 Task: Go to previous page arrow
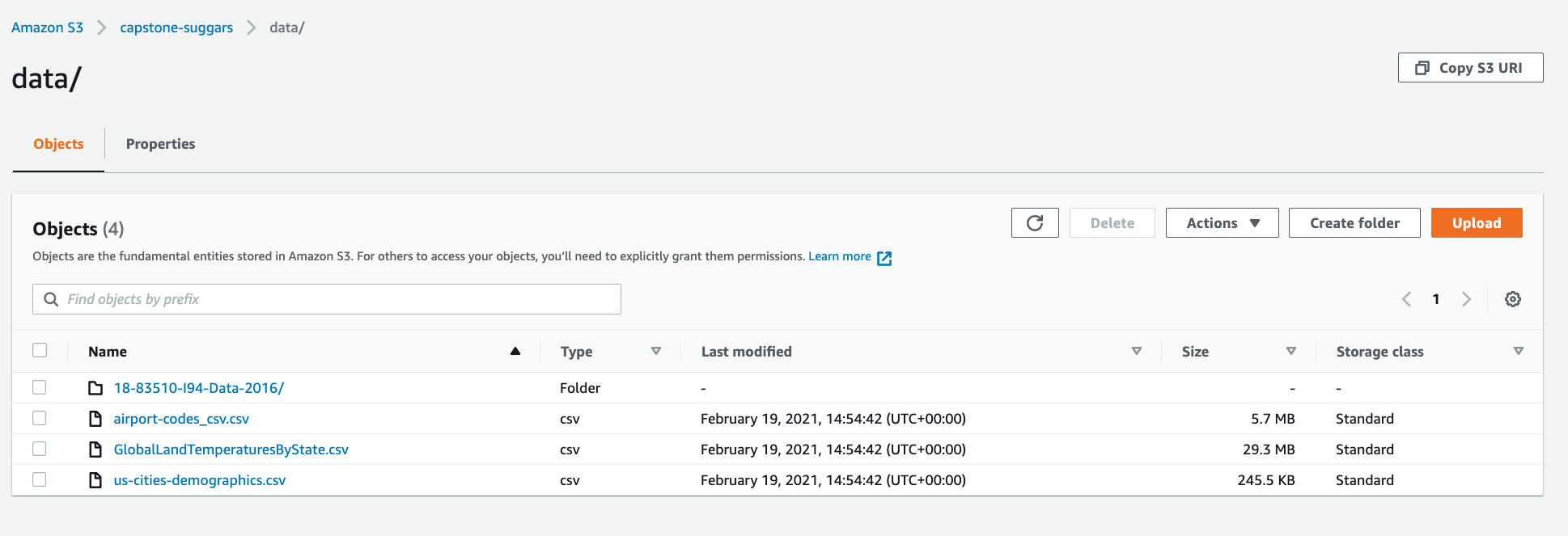(x=1407, y=299)
